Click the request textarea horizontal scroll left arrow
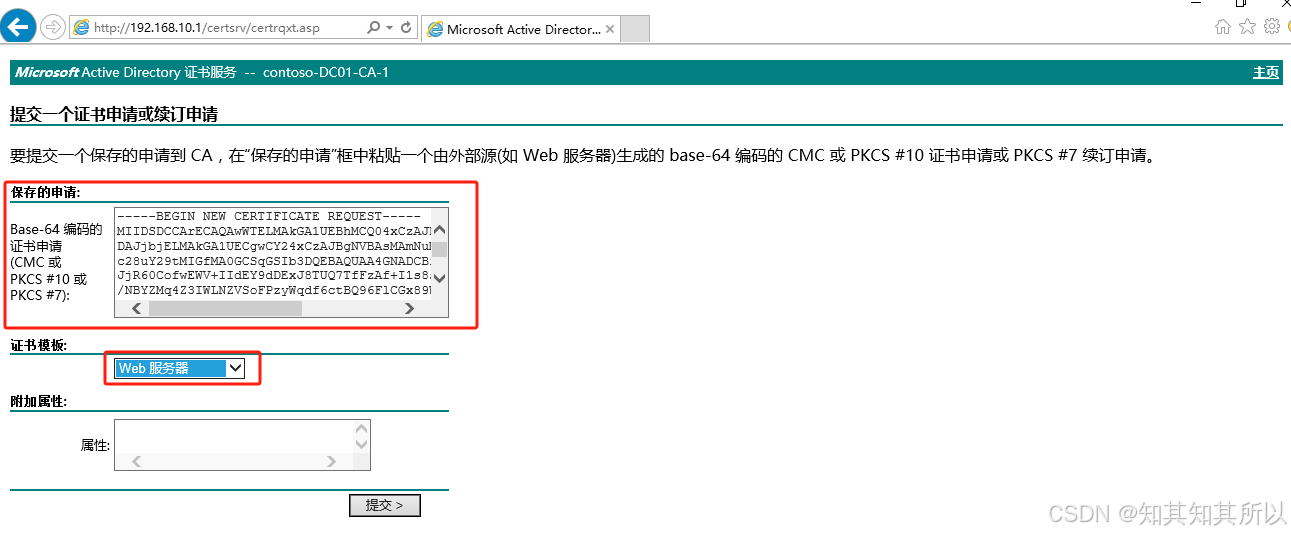 pos(137,308)
